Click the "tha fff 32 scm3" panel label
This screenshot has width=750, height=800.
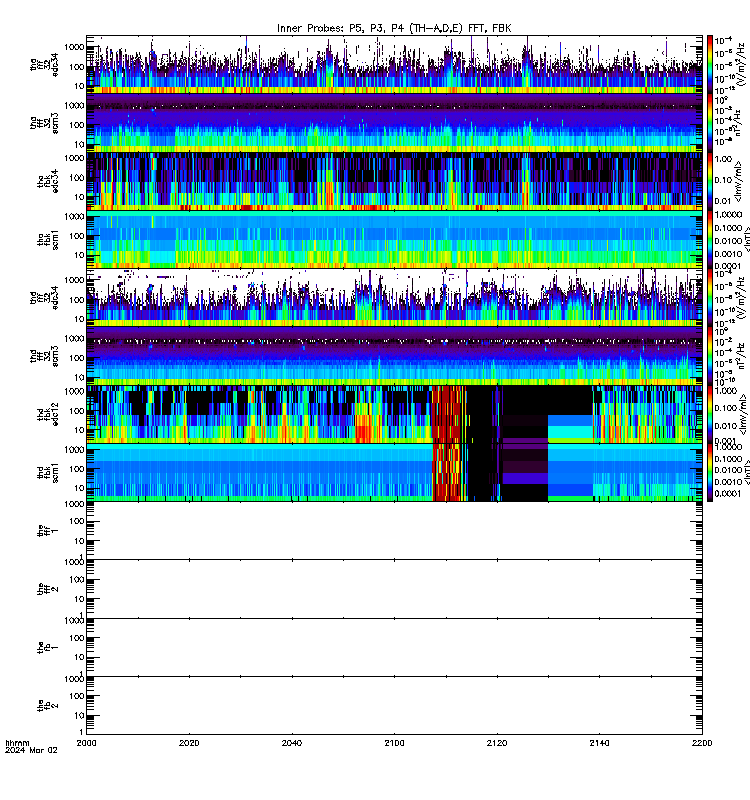(44, 123)
